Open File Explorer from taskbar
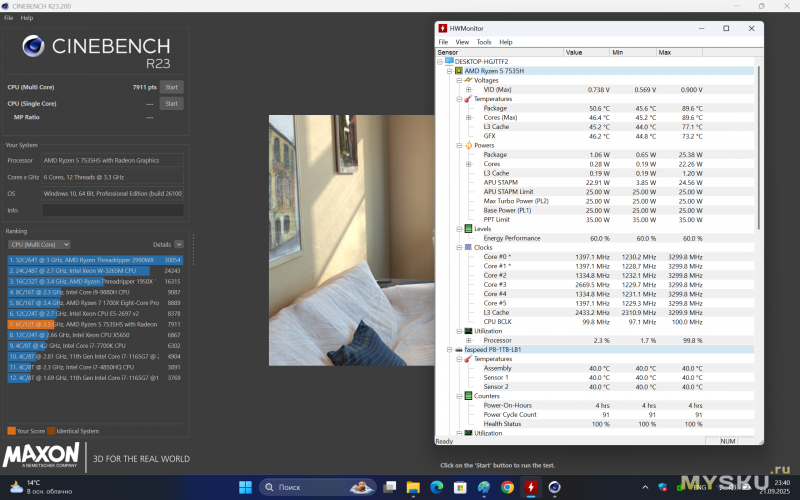Image resolution: width=800 pixels, height=500 pixels. (413, 487)
